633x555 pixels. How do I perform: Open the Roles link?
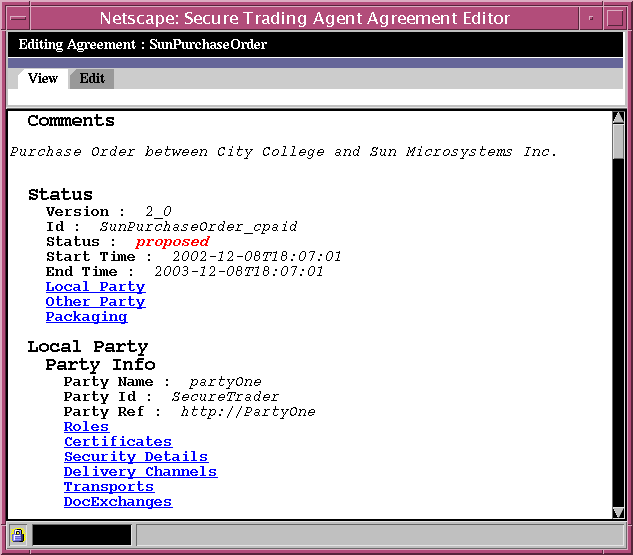point(86,427)
